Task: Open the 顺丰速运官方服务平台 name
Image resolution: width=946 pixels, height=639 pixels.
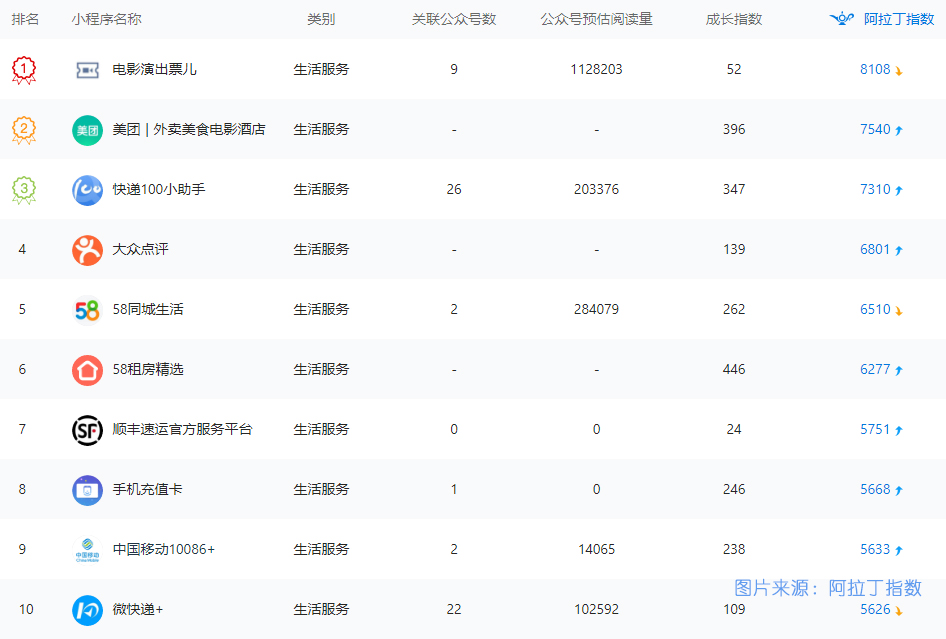Action: (182, 429)
